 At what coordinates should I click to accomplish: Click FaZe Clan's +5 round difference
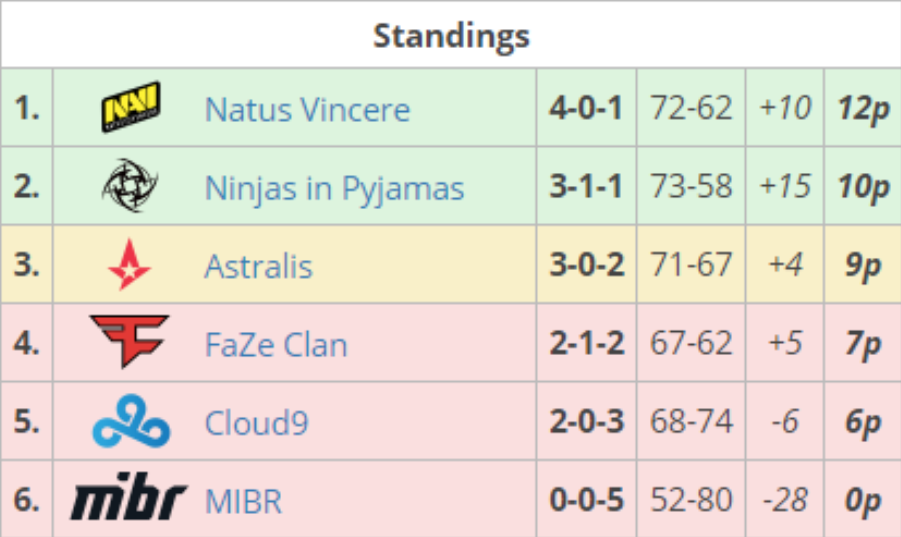coord(784,345)
